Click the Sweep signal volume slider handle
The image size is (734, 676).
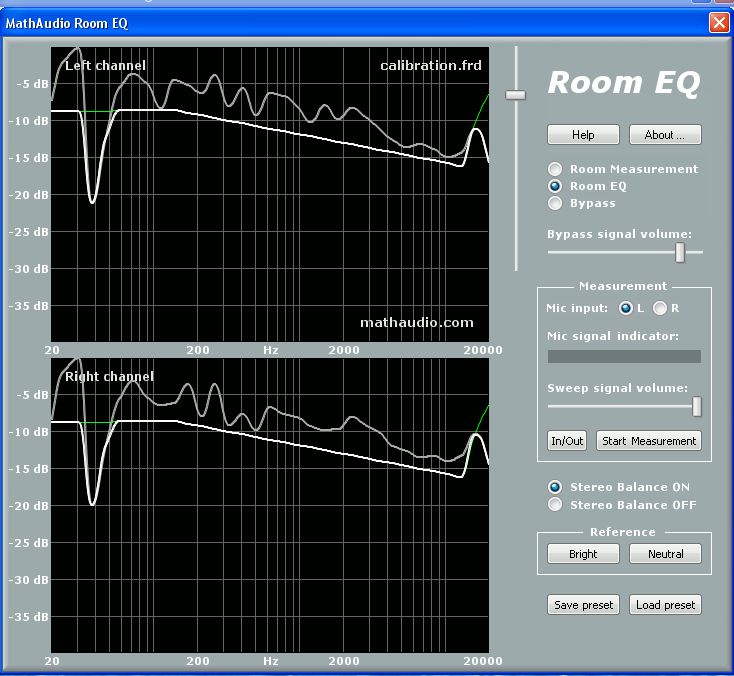pyautogui.click(x=697, y=406)
